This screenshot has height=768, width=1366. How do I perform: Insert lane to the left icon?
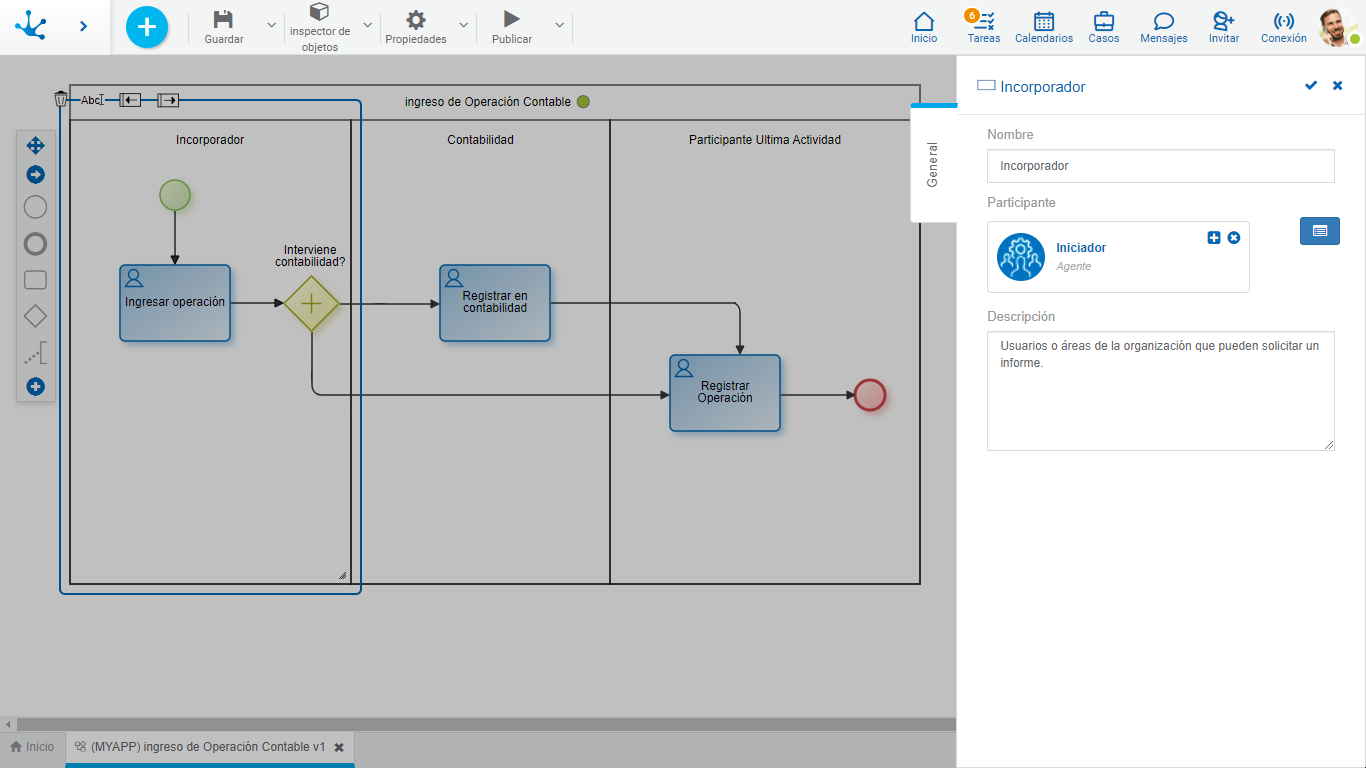pyautogui.click(x=130, y=100)
